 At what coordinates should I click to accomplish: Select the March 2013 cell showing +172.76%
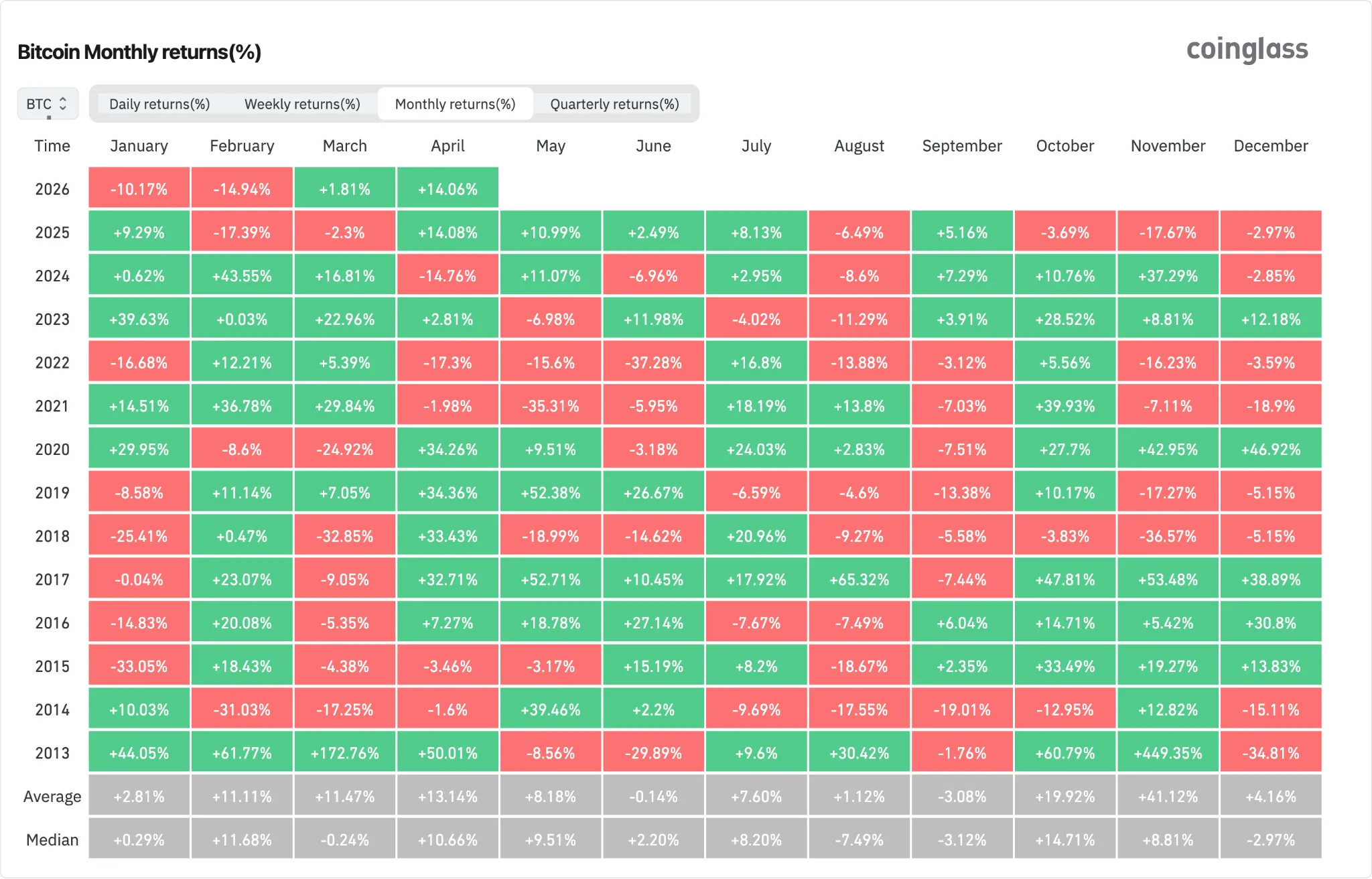[345, 752]
